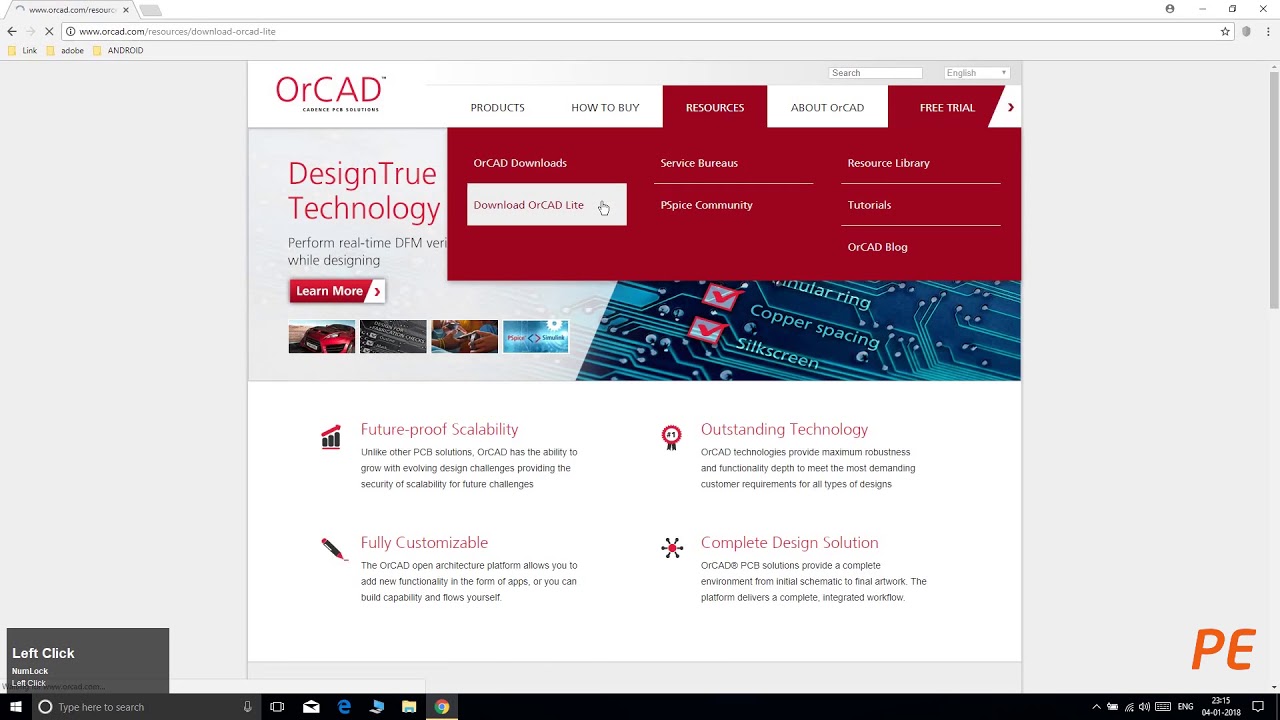Click the OrCAD logo
The width and height of the screenshot is (1280, 720).
(330, 93)
